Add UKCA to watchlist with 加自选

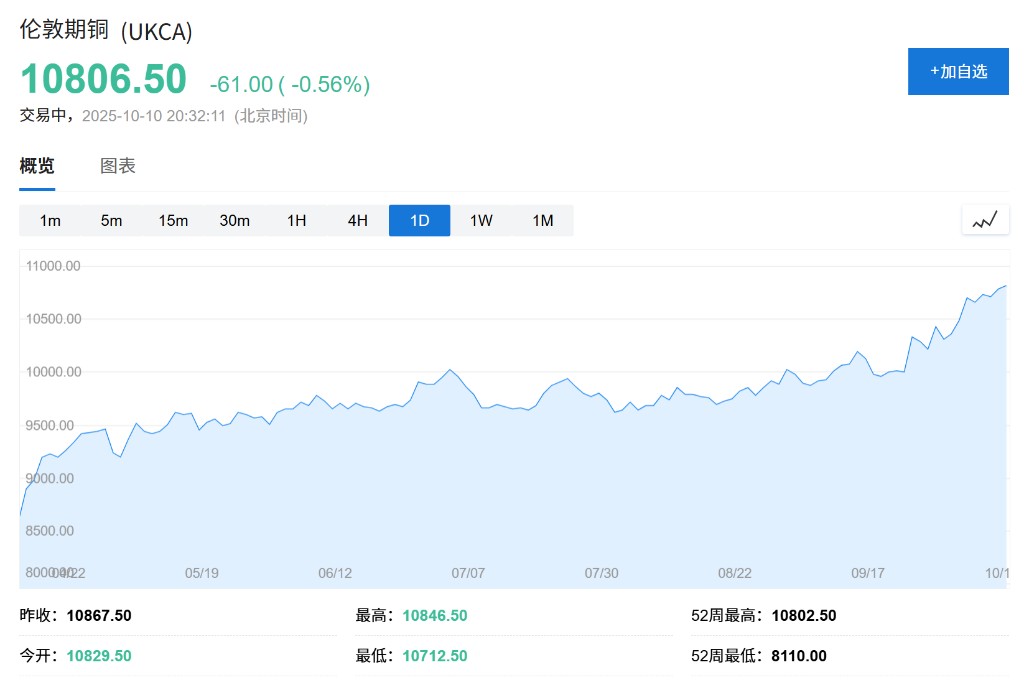point(958,71)
